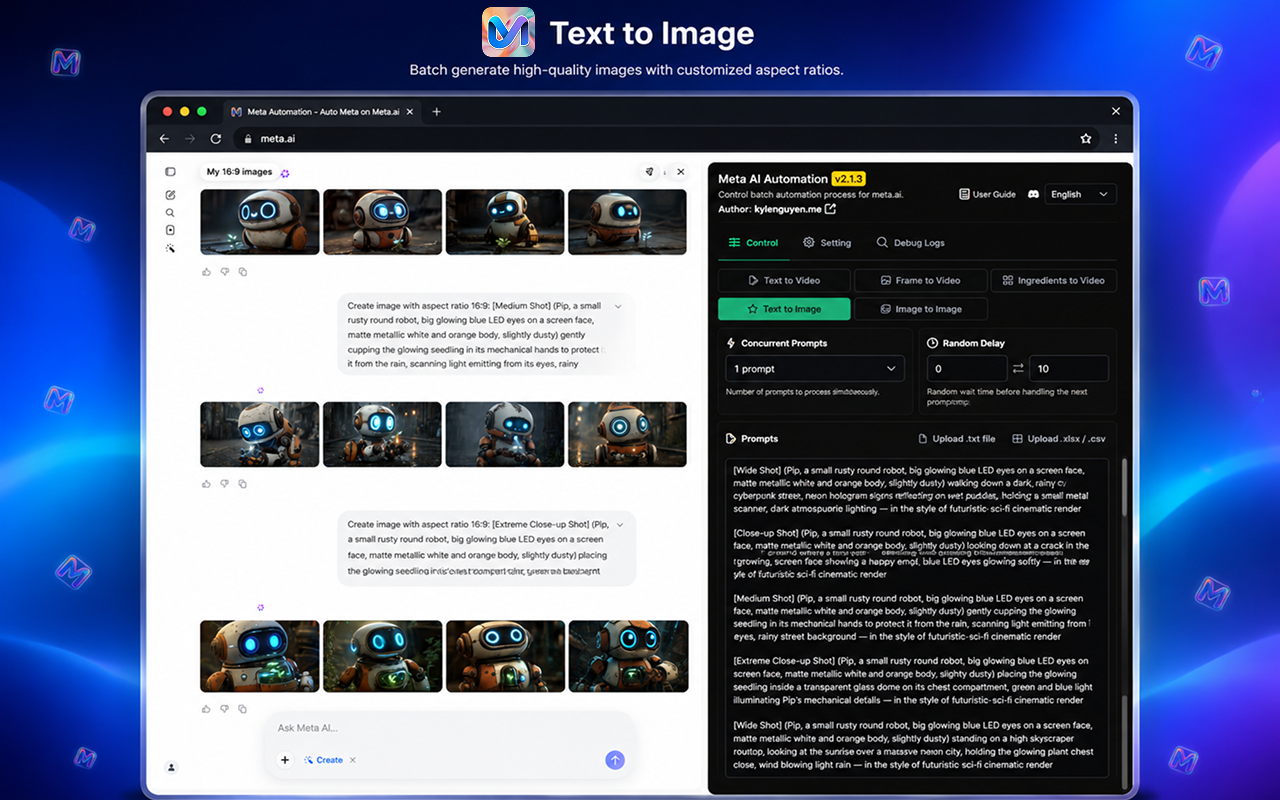
Task: Click the Random Delay field showing 10
Action: 1068,369
